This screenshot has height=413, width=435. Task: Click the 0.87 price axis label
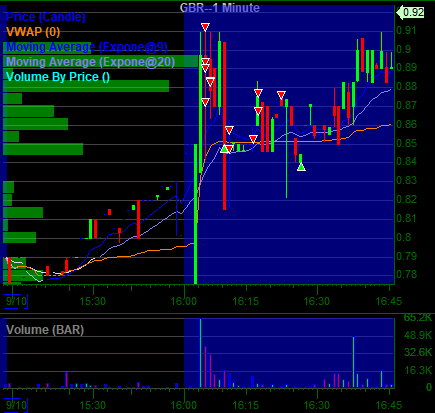click(406, 105)
